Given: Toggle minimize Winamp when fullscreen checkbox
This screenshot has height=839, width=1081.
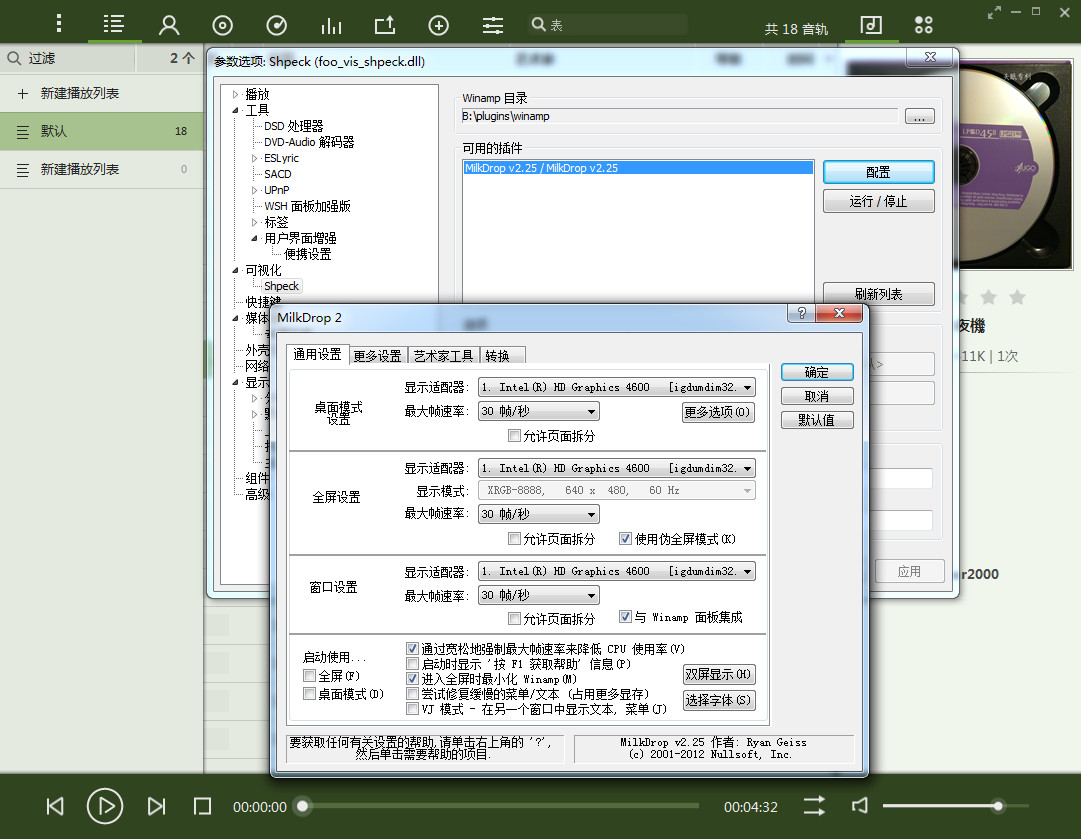Looking at the screenshot, I should click(x=412, y=678).
